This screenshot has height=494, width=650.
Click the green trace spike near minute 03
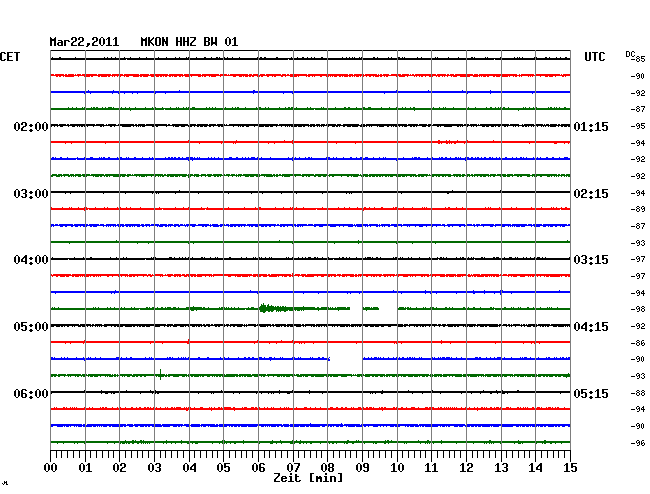[160, 374]
